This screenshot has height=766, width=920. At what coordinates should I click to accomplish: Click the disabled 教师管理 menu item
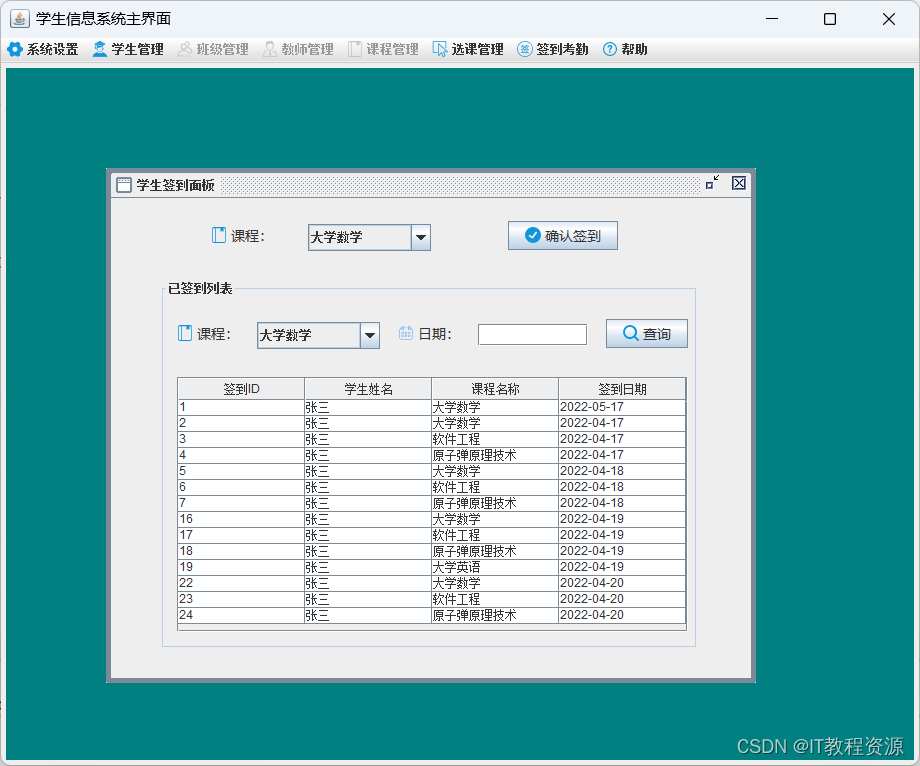(x=298, y=49)
